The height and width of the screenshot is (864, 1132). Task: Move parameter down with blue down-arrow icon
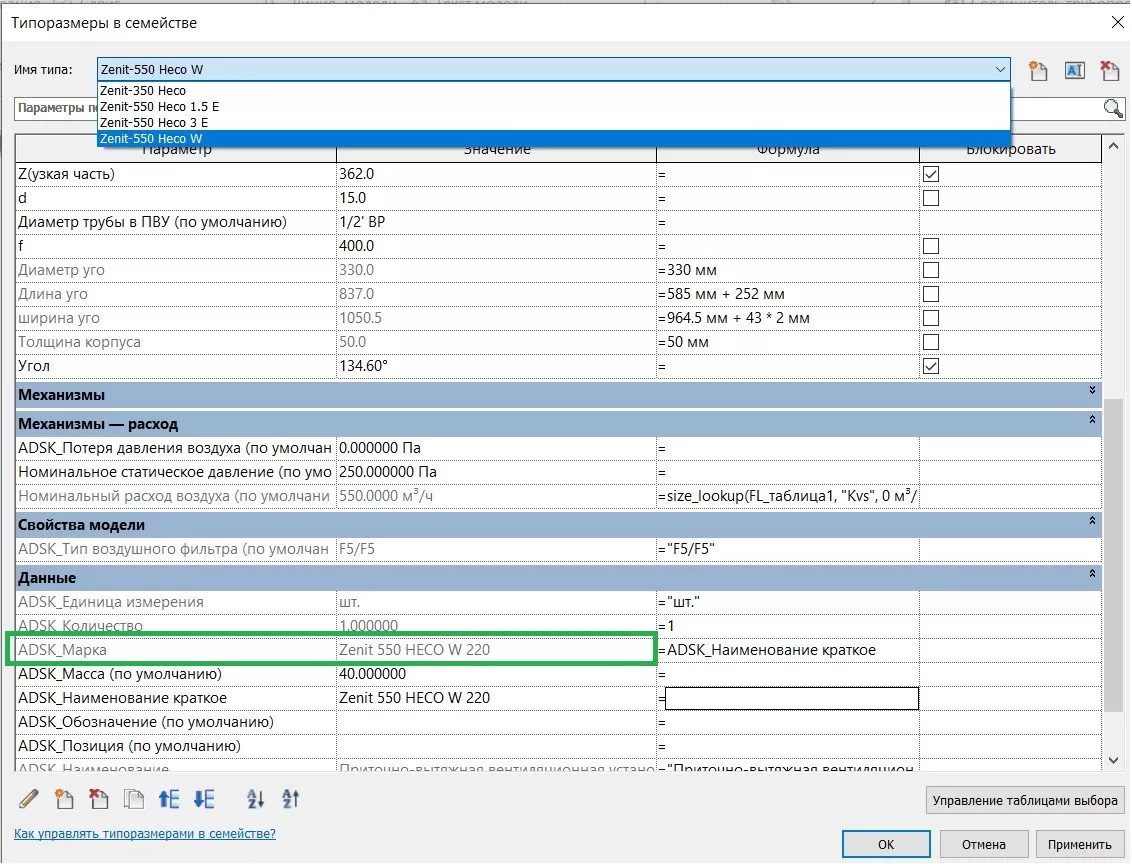click(204, 799)
